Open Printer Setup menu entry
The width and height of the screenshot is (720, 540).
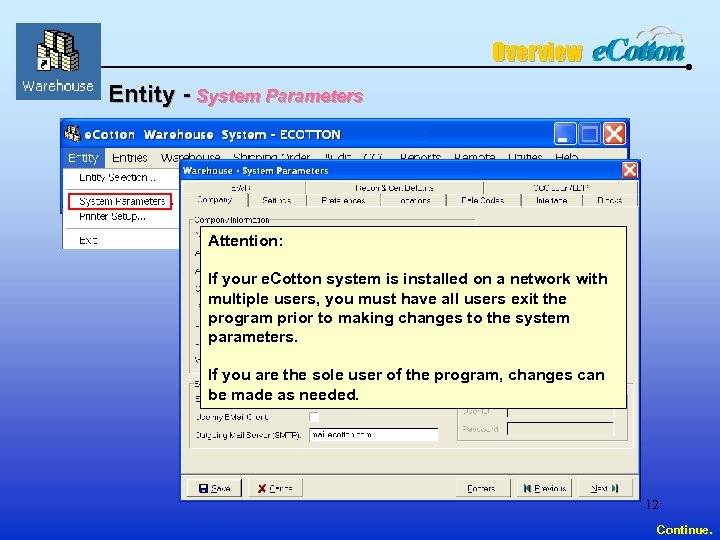tap(112, 216)
